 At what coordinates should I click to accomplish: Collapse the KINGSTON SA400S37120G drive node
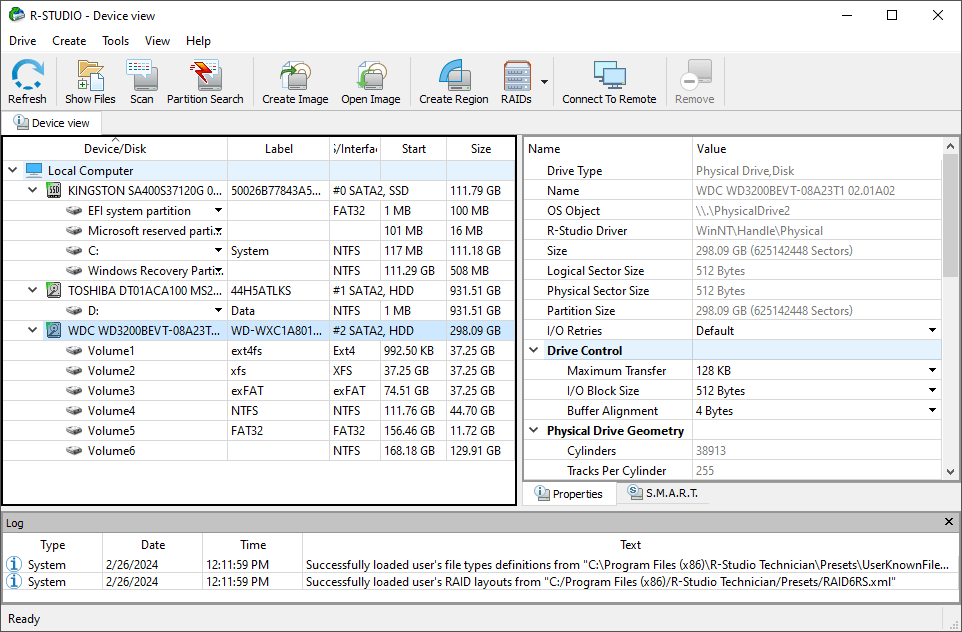pos(33,190)
